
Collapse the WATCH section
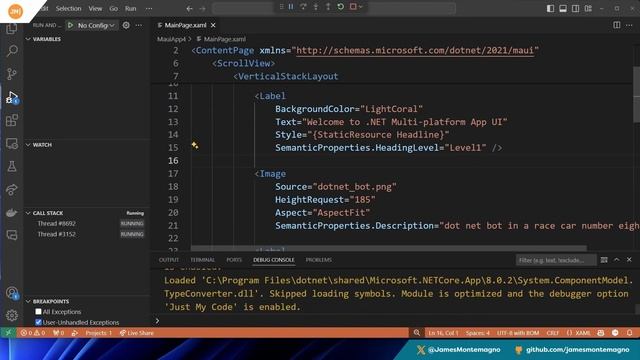(x=28, y=145)
